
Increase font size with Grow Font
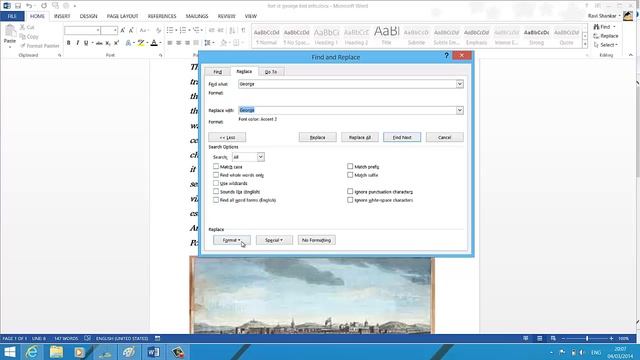pos(122,31)
